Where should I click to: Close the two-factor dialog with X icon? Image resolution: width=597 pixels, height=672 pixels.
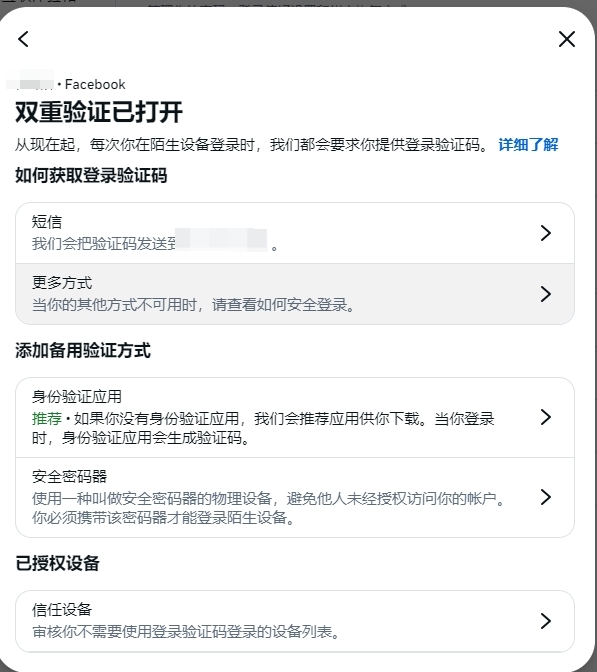[x=567, y=39]
